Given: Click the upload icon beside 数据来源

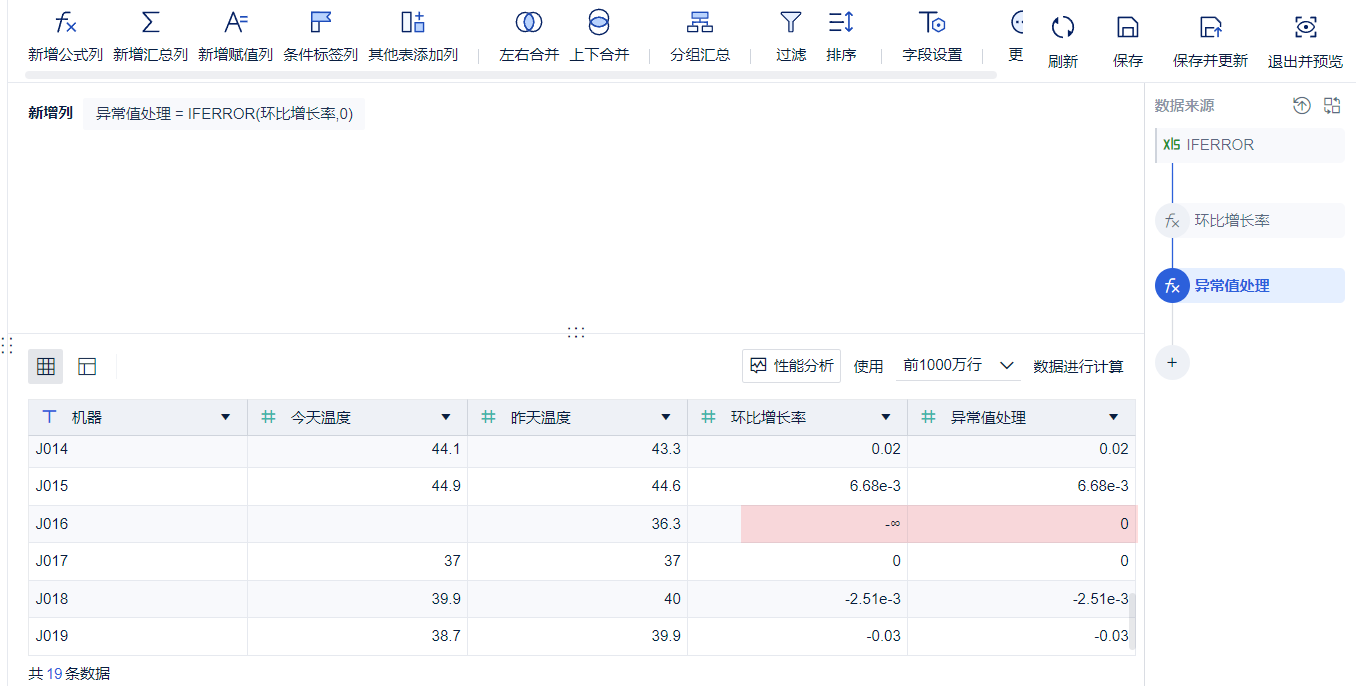Looking at the screenshot, I should point(1301,105).
